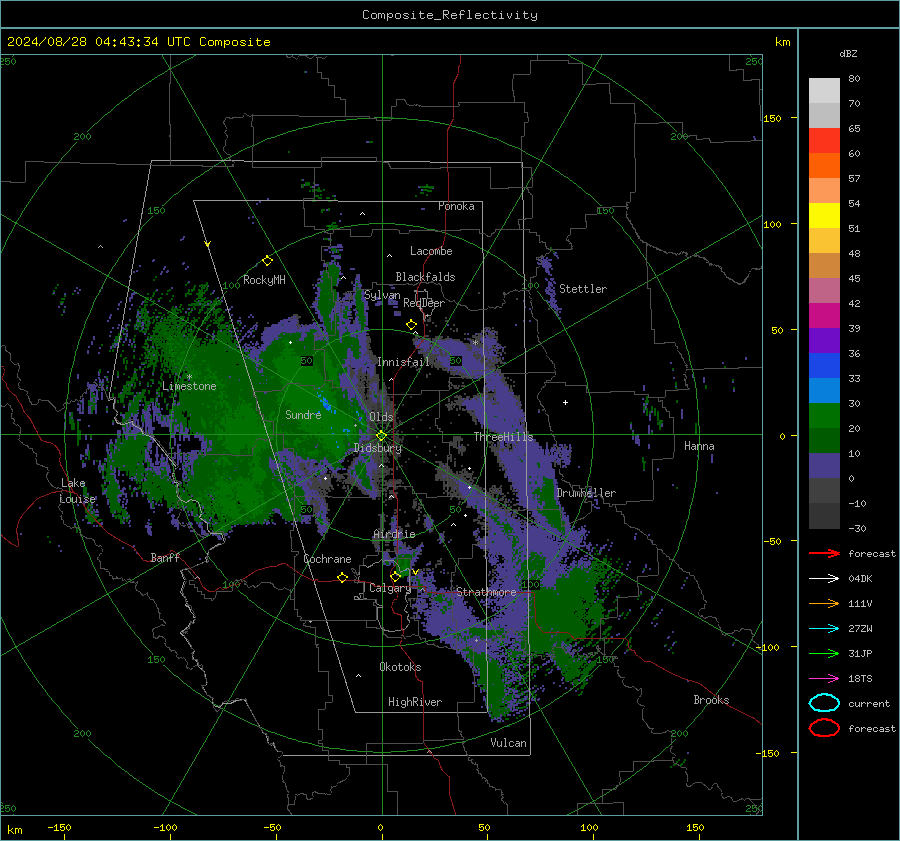The image size is (900, 841).
Task: Click the Innisfail town label
Action: 403,362
